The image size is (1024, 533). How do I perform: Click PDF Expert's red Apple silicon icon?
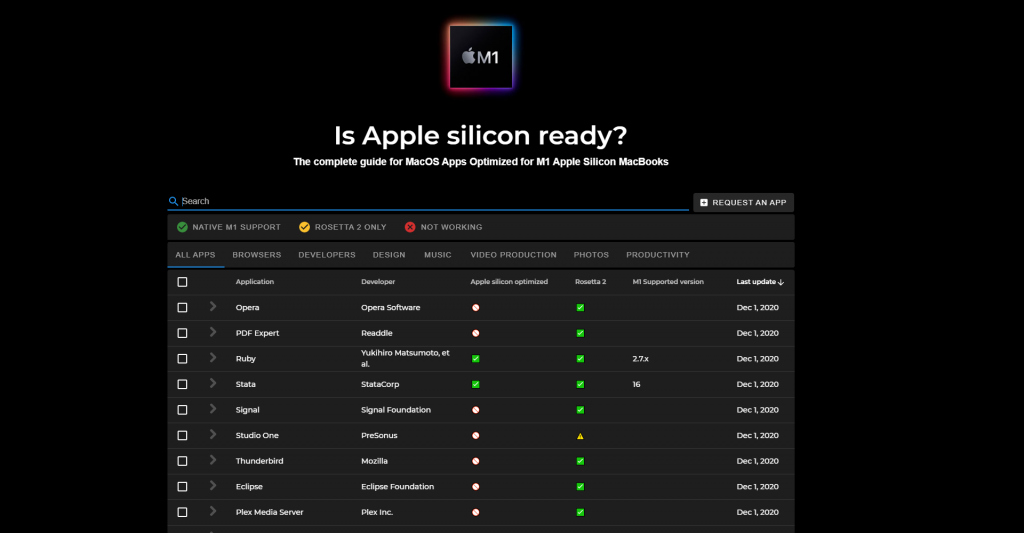tap(475, 333)
